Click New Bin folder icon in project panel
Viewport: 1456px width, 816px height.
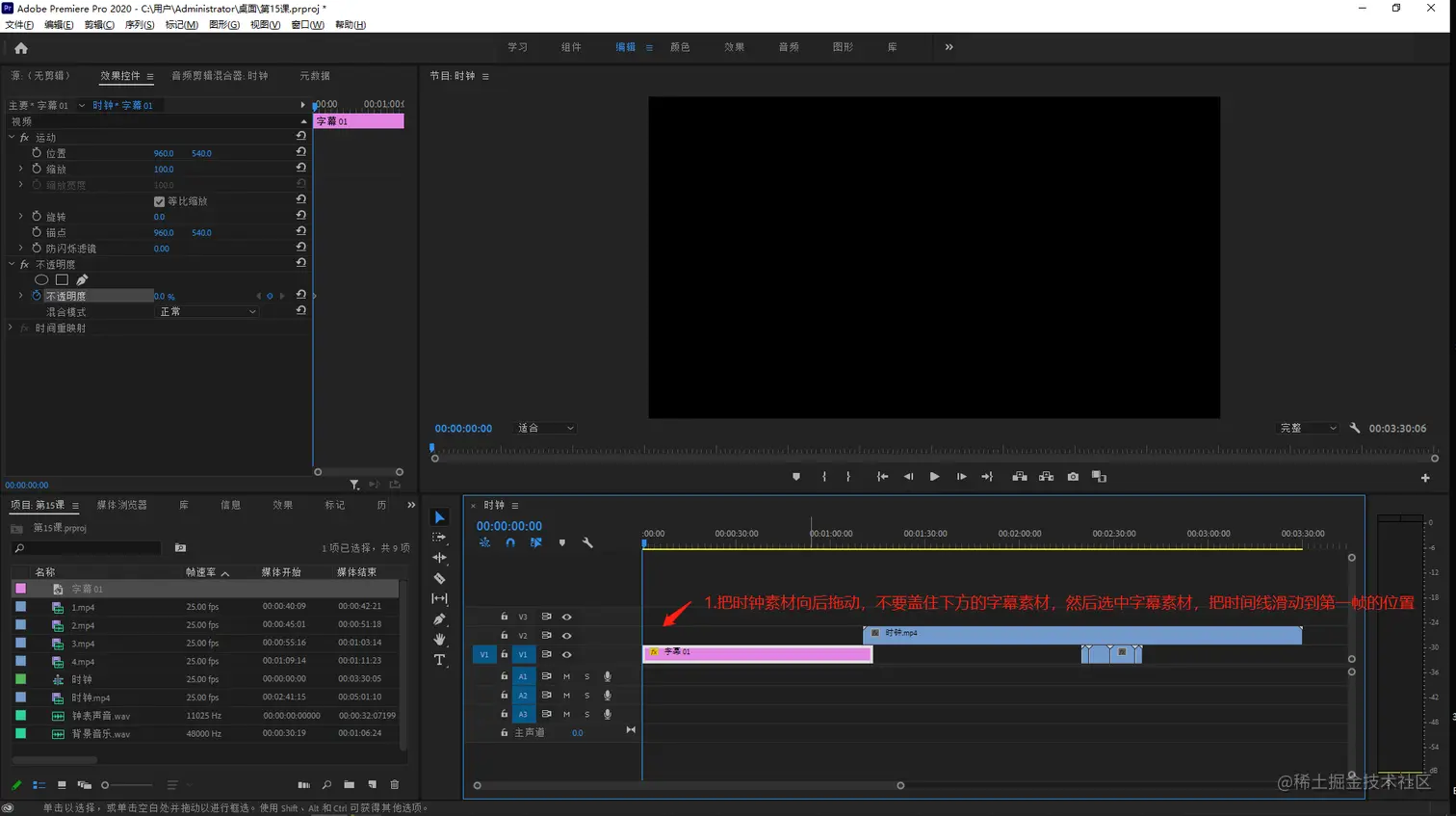[349, 785]
